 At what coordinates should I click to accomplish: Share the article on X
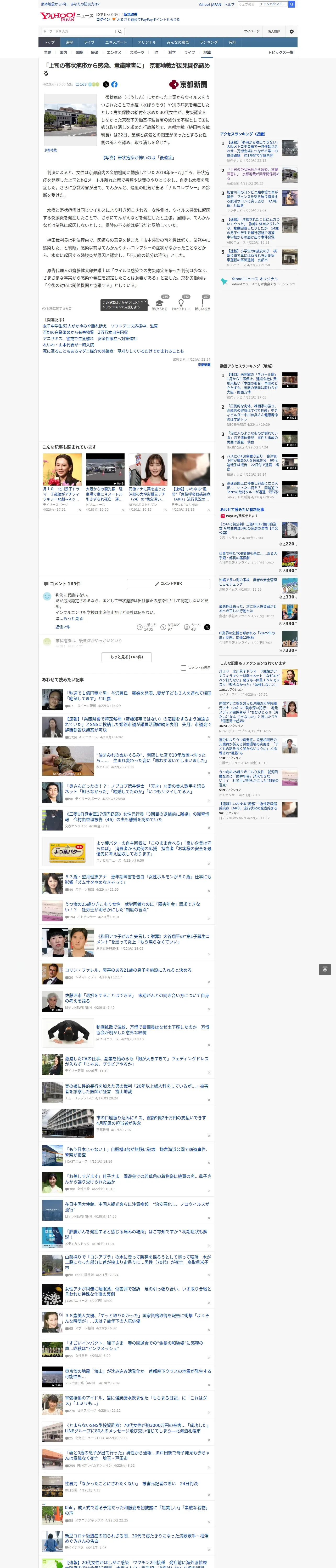coord(106,85)
